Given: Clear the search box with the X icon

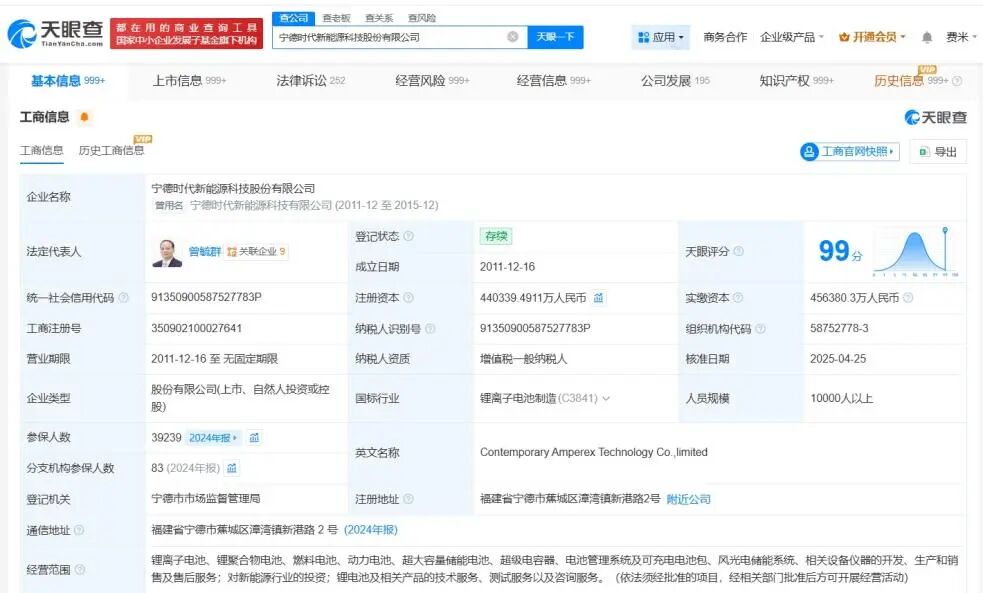Looking at the screenshot, I should point(513,37).
